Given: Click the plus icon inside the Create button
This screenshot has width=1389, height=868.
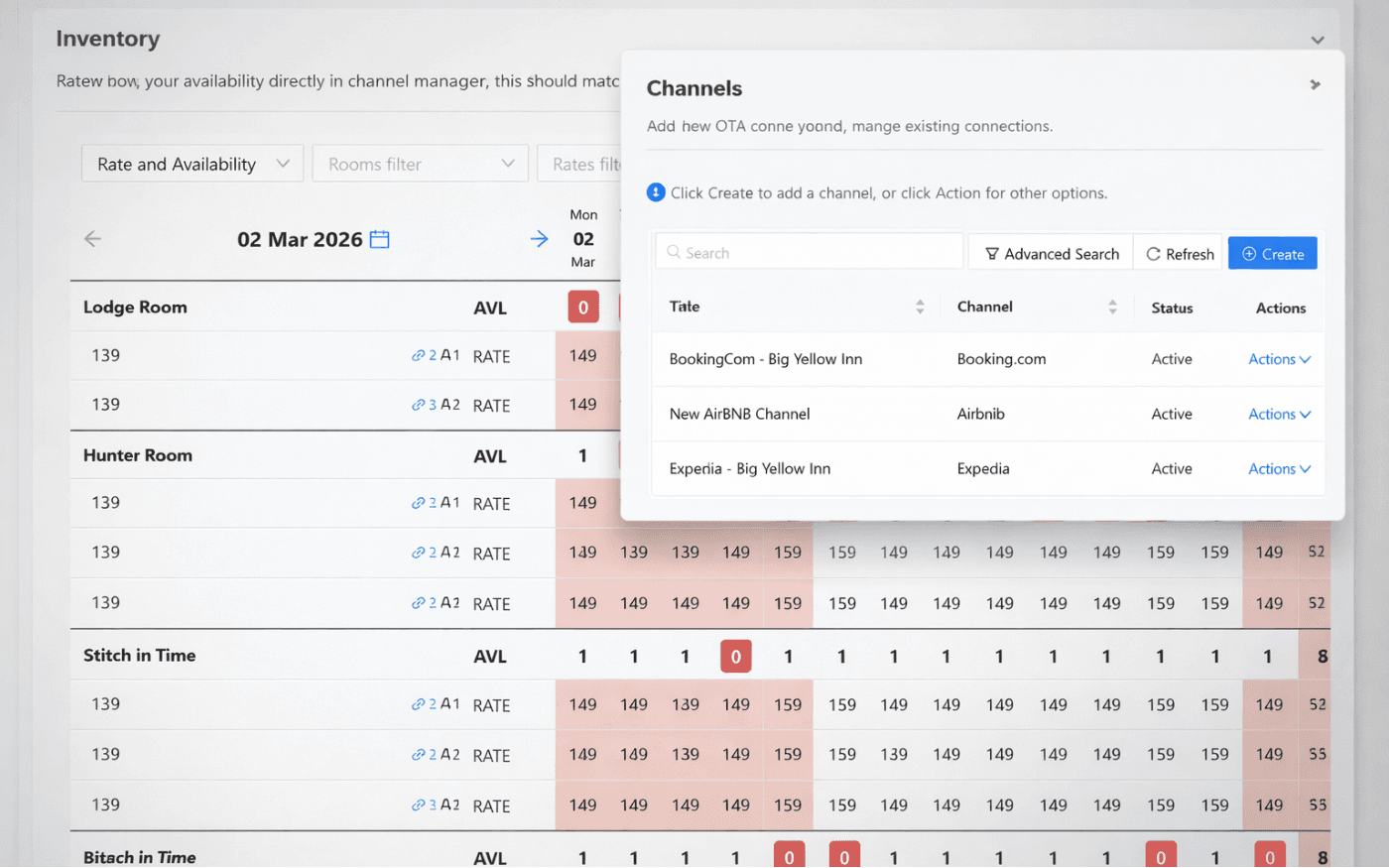Looking at the screenshot, I should [x=1249, y=253].
